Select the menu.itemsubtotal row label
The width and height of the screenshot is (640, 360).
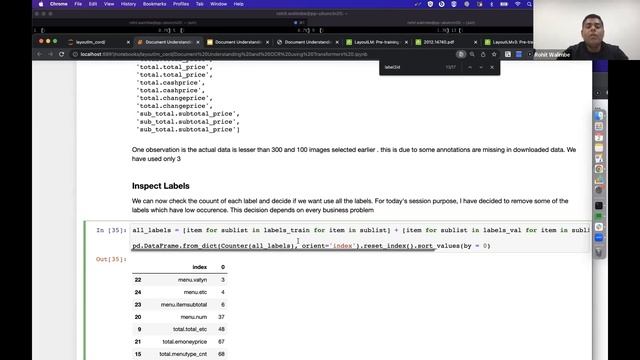point(184,304)
